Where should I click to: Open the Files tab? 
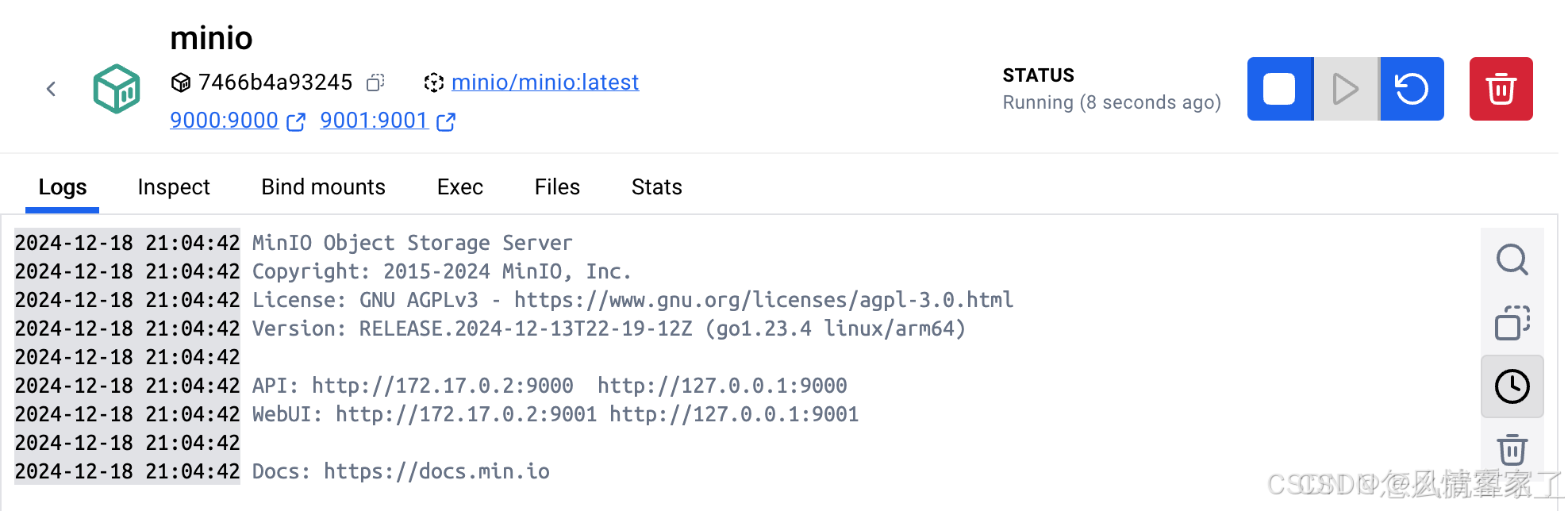(557, 187)
